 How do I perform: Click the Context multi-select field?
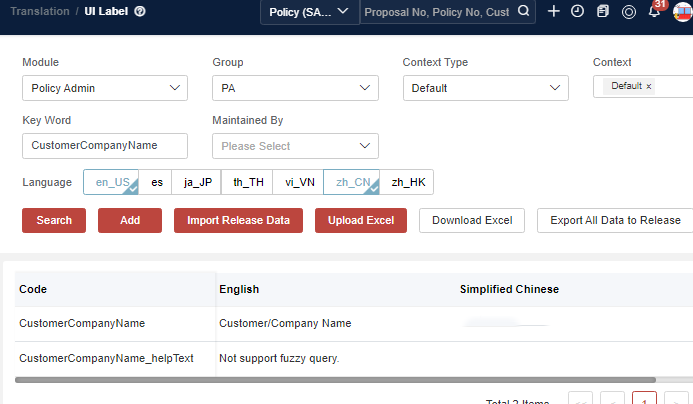[x=643, y=86]
